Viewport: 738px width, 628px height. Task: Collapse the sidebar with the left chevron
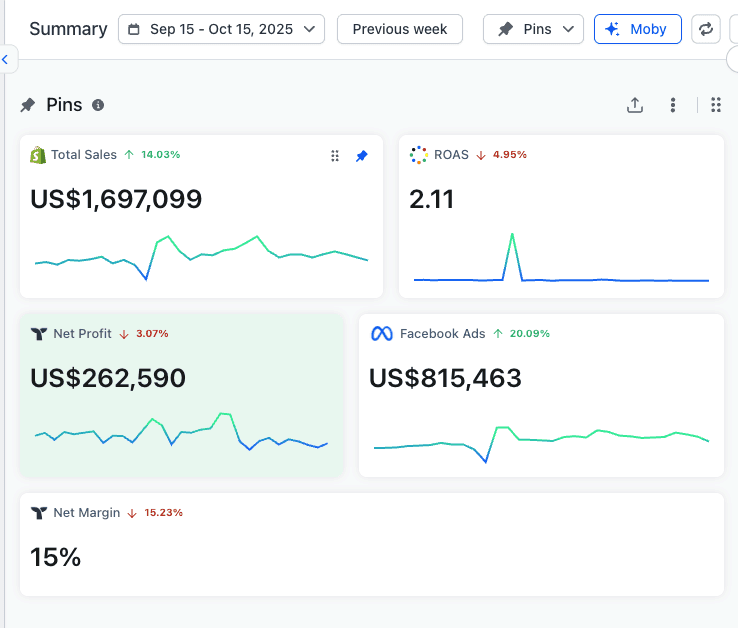coord(6,60)
